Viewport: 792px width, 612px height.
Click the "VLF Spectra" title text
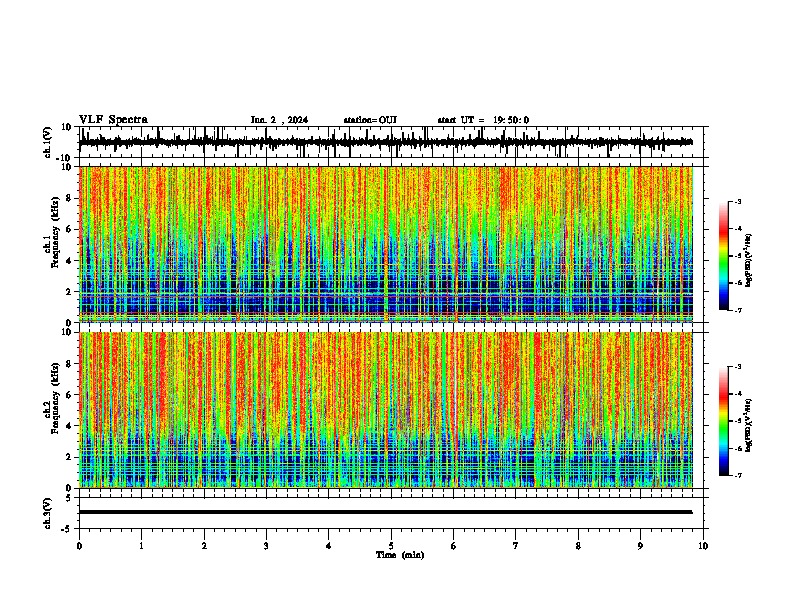coord(113,120)
